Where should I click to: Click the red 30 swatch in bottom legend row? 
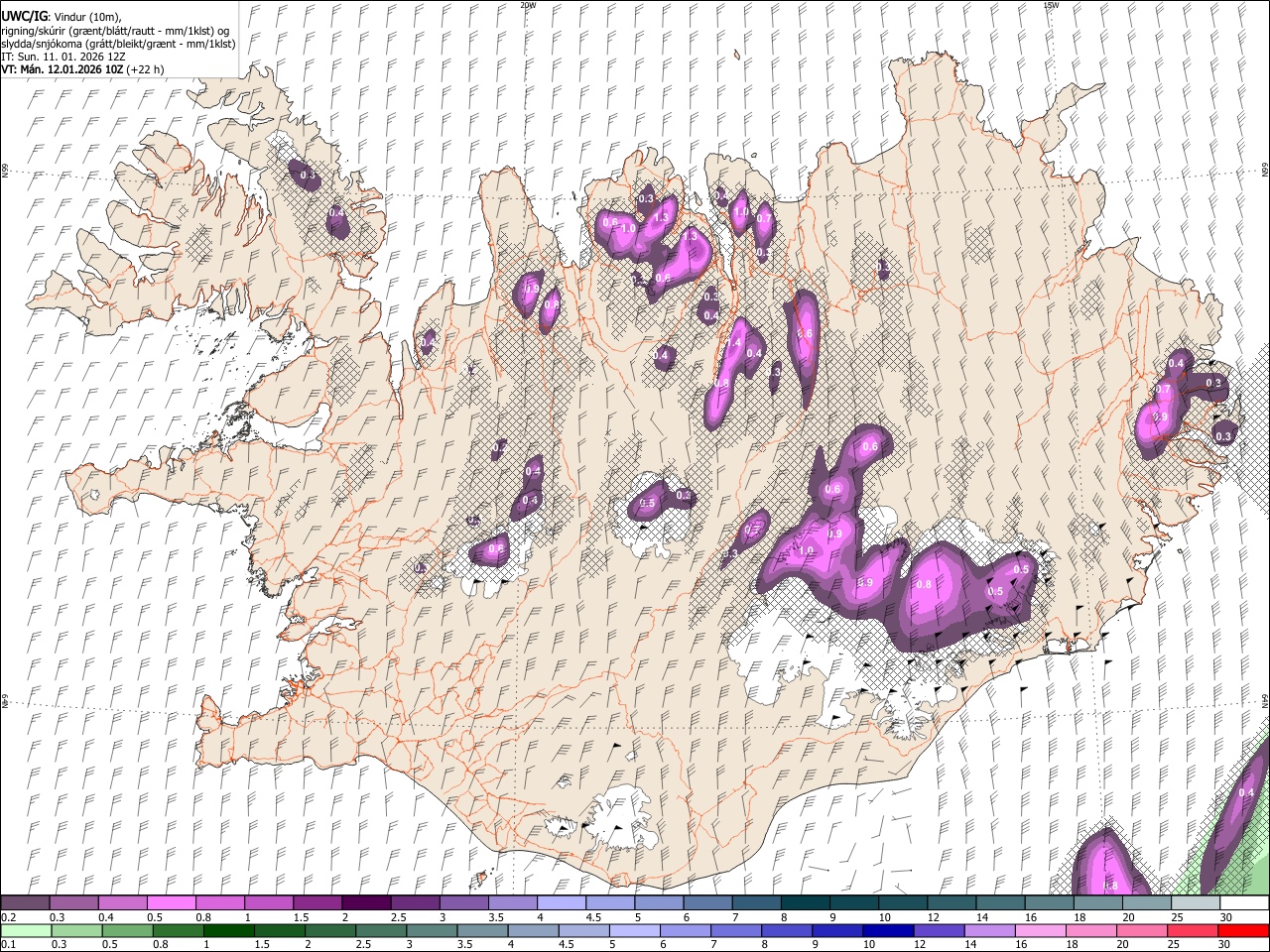pos(1244,930)
